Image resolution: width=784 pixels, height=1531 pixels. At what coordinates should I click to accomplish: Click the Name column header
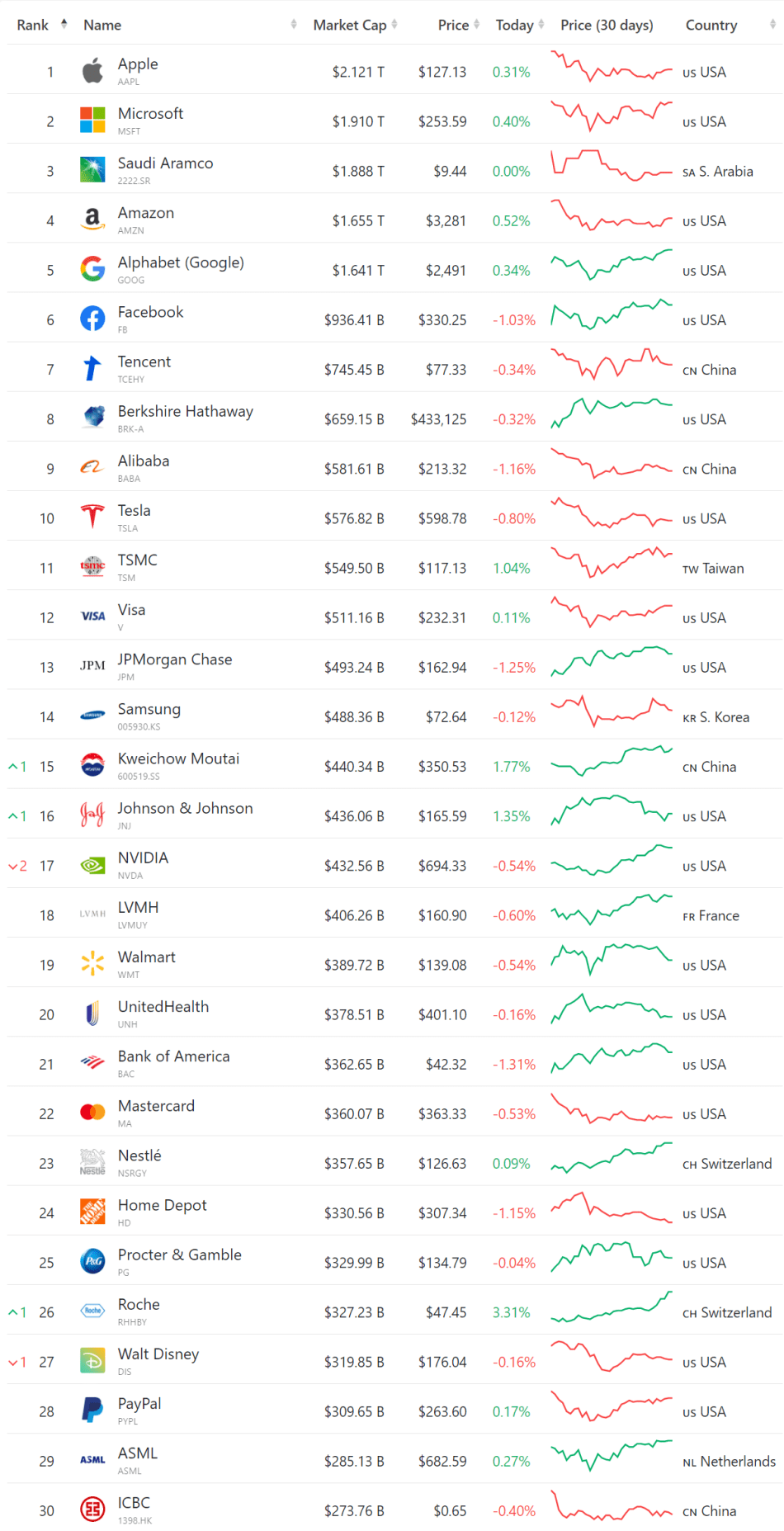coord(102,25)
